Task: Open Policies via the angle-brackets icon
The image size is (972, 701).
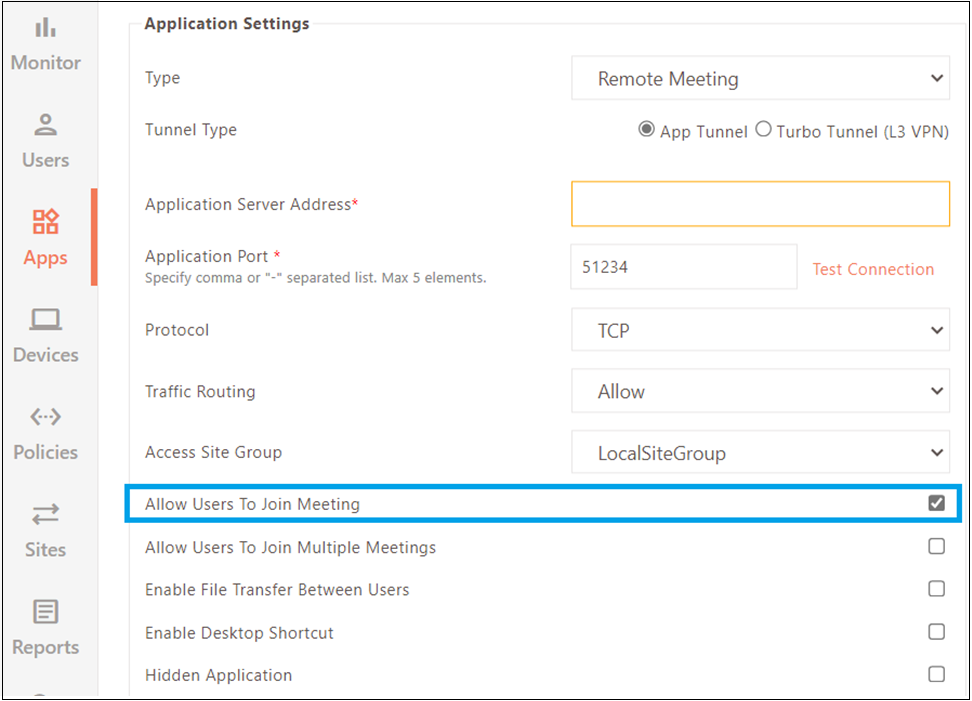Action: [45, 417]
